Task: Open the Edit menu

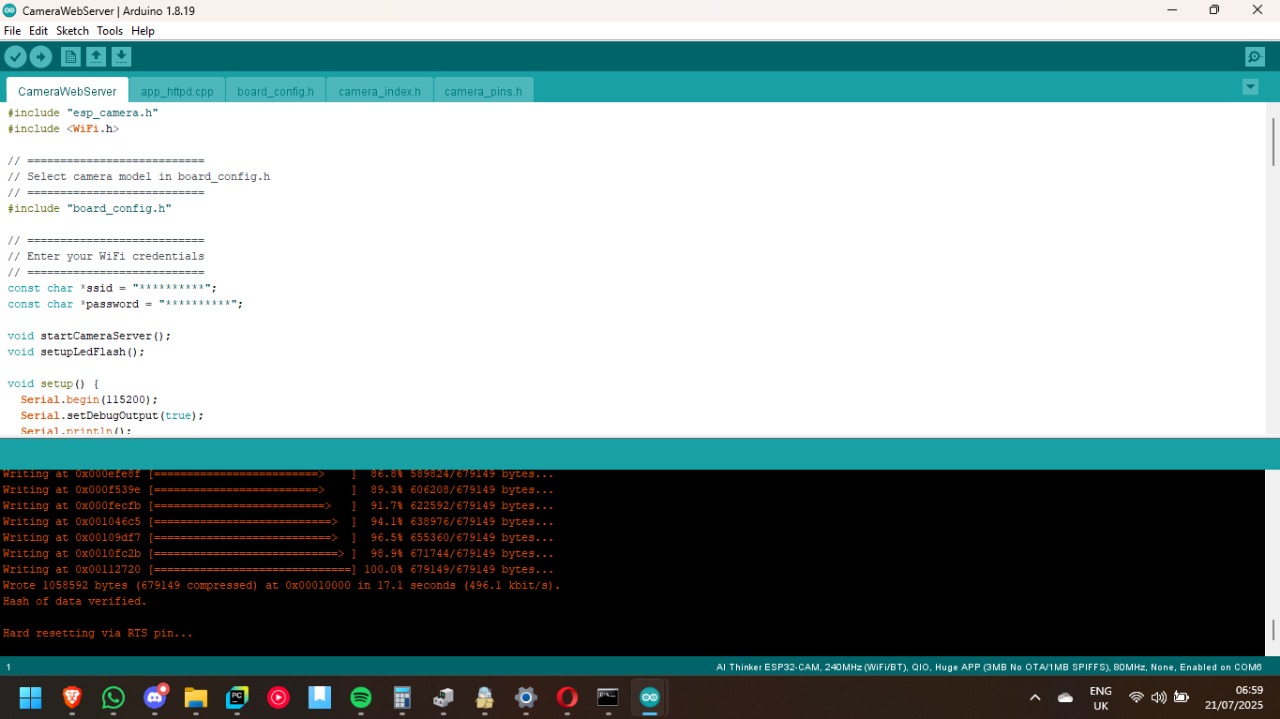Action: (38, 31)
